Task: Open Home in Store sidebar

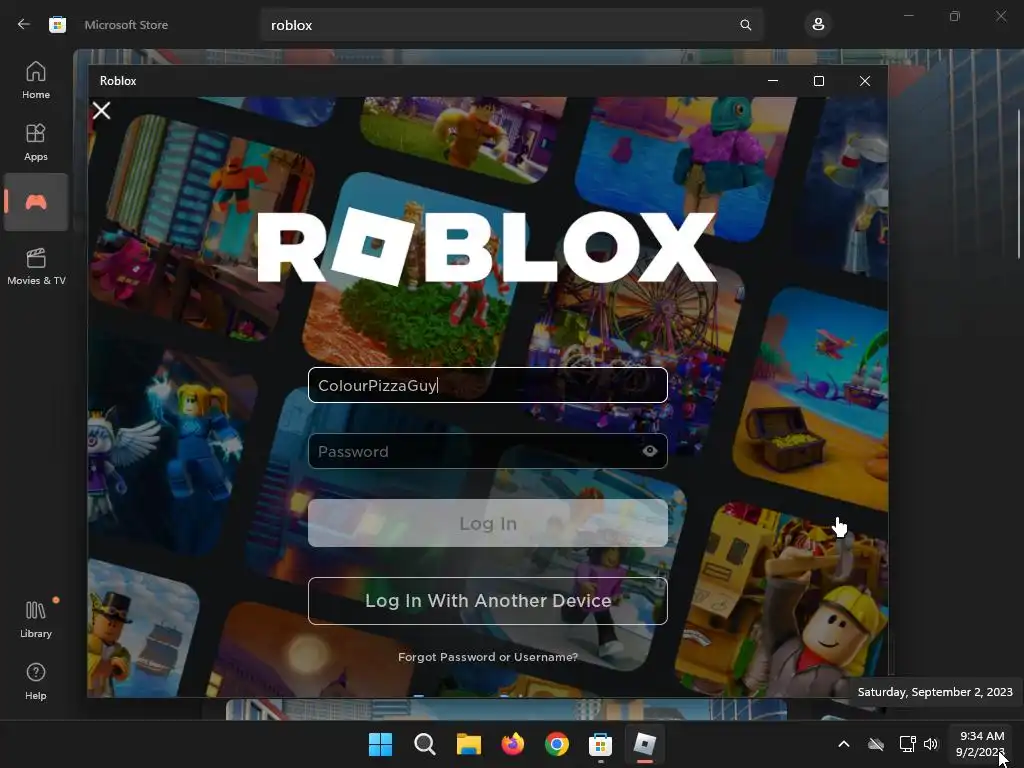Action: click(x=36, y=80)
